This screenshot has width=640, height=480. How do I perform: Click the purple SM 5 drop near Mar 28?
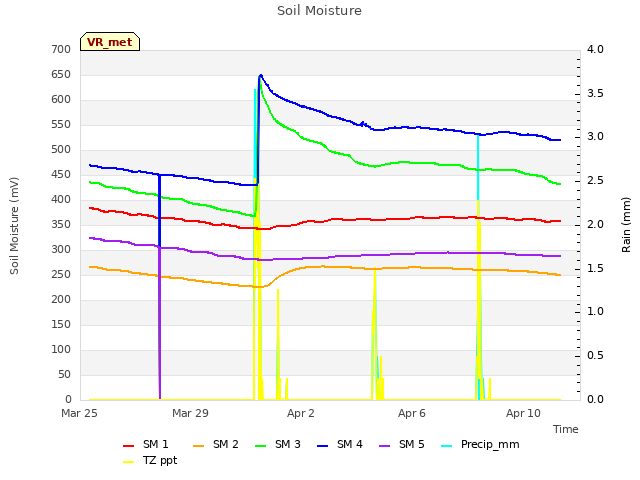[x=160, y=322]
